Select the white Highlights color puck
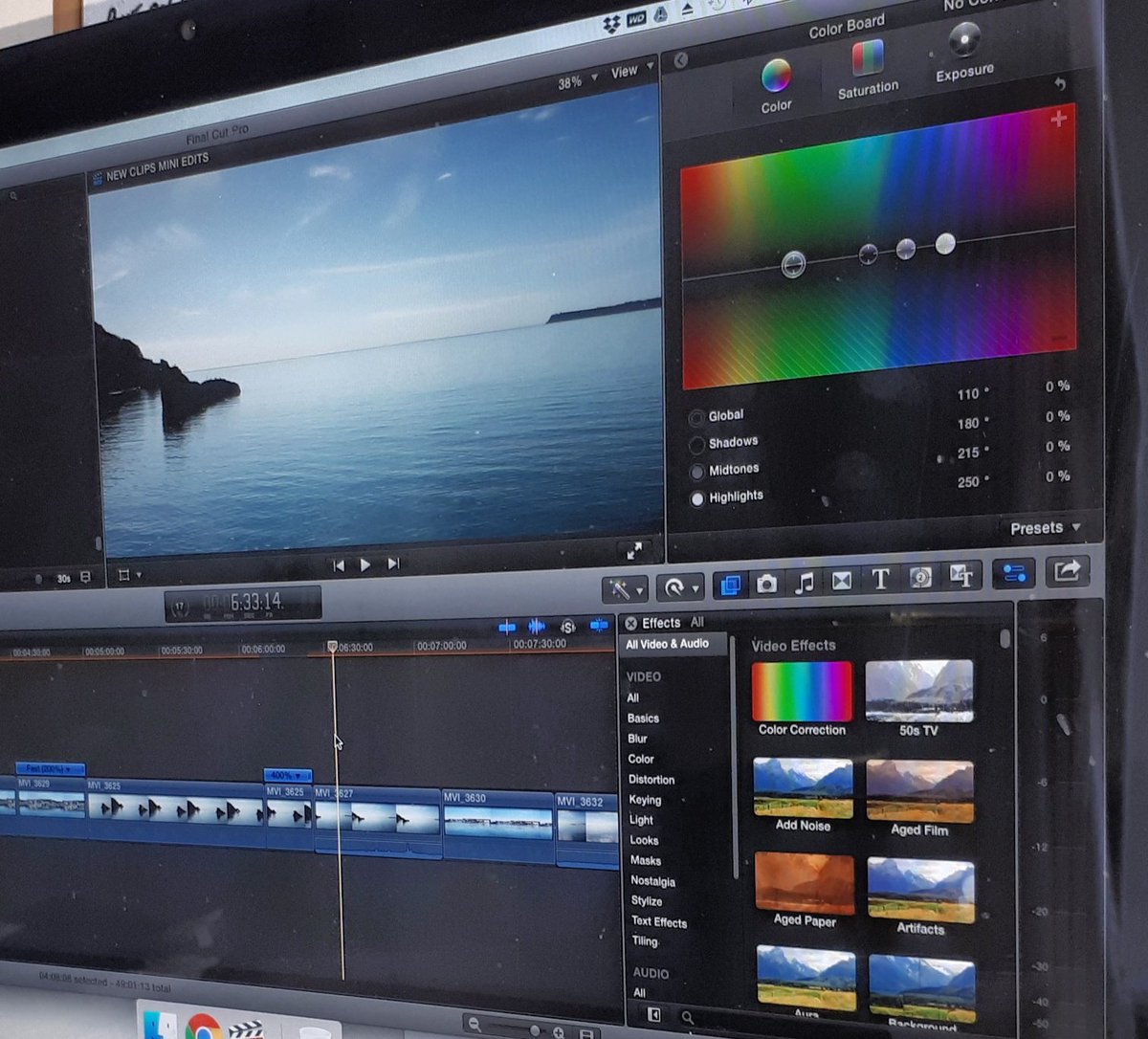 945,243
